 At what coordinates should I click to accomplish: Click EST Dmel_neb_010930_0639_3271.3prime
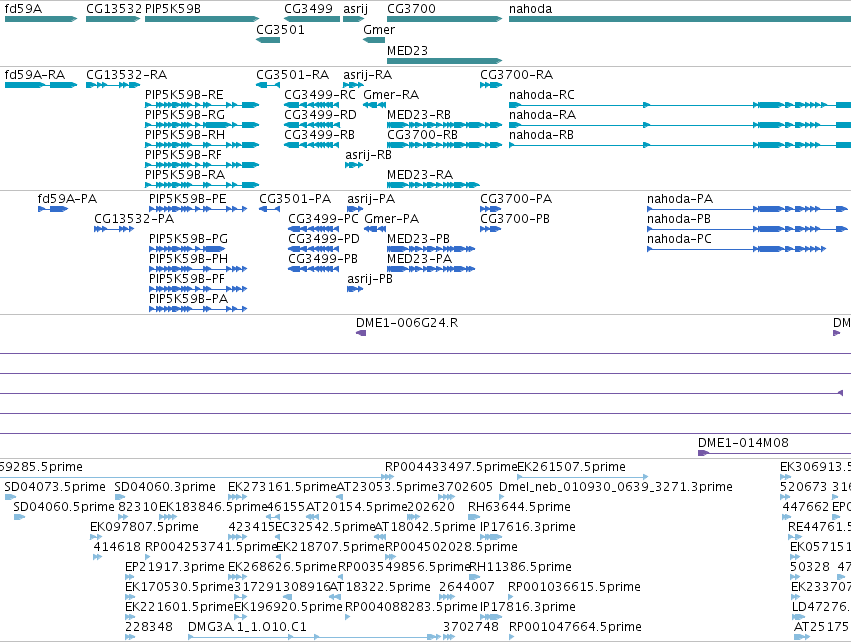click(x=616, y=487)
